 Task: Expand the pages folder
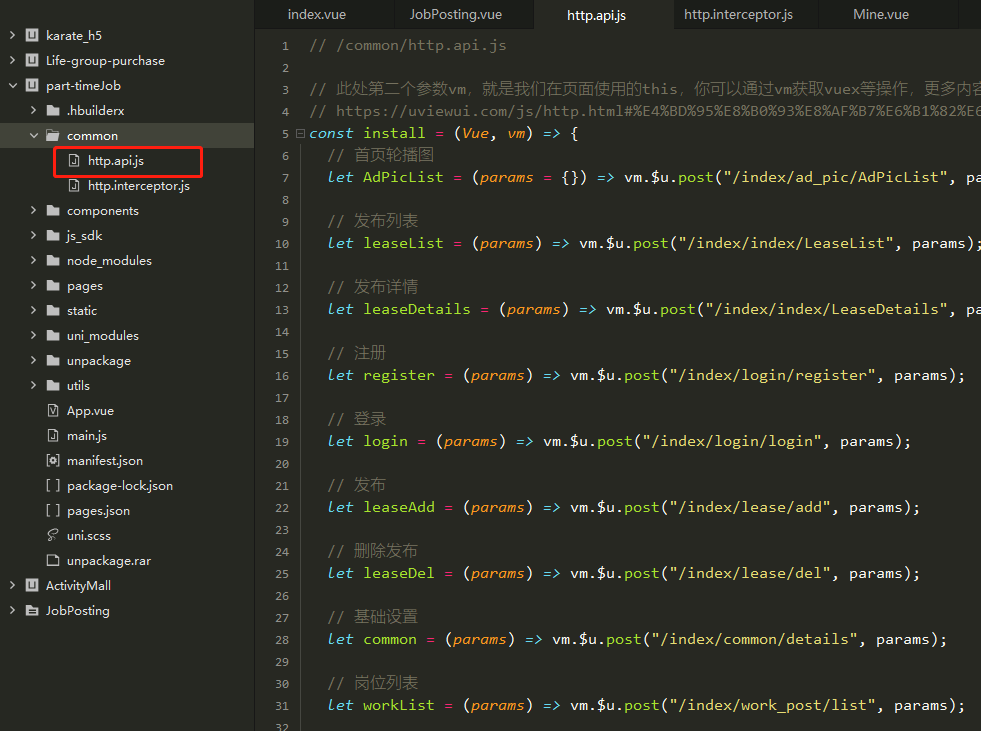[33, 285]
